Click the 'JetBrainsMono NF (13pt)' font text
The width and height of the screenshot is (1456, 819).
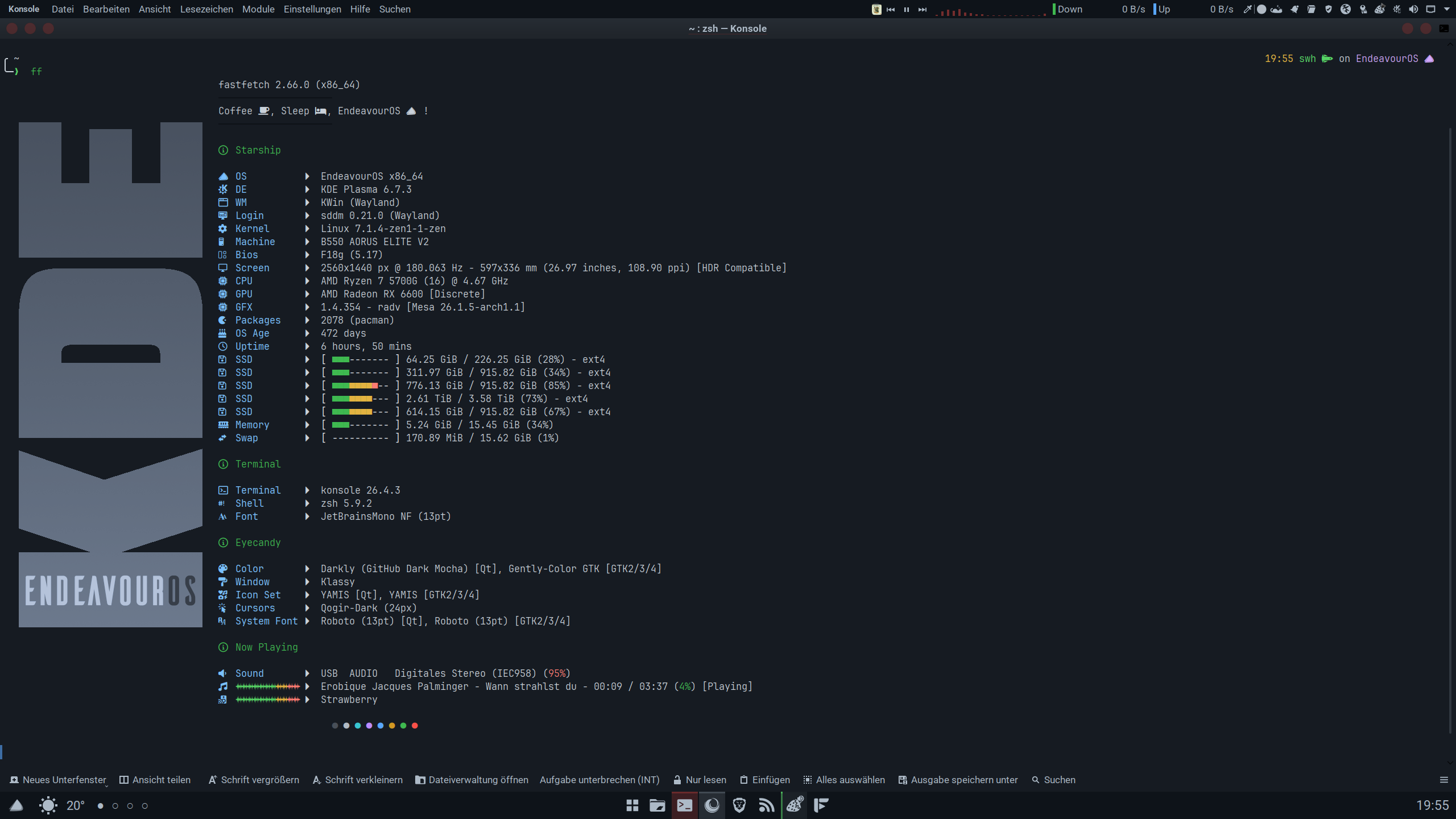[386, 516]
